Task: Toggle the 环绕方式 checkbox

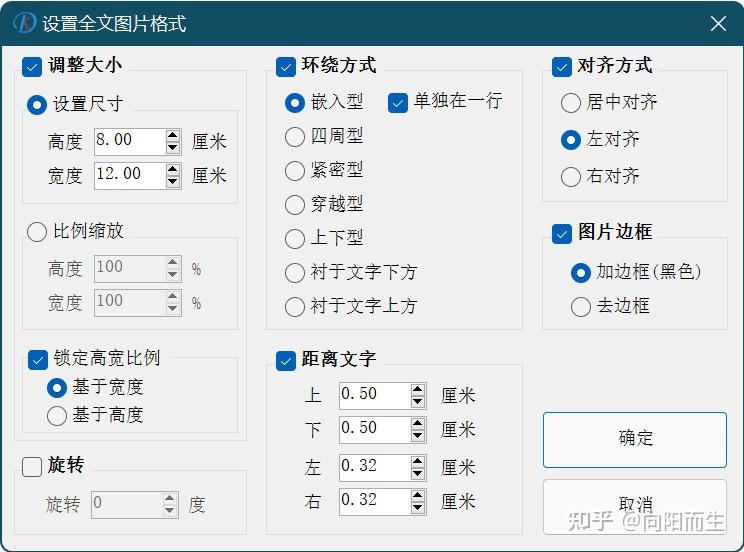Action: [x=286, y=67]
